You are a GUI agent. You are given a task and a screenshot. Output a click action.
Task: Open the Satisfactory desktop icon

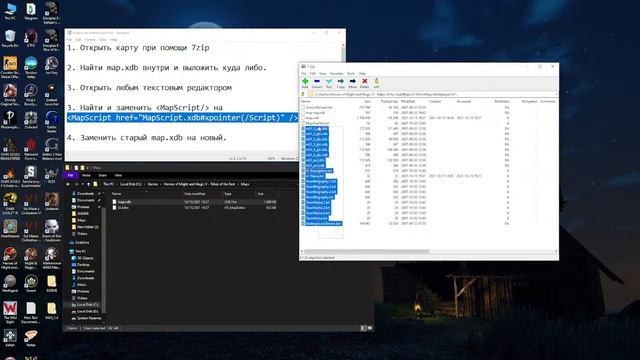tap(31, 176)
